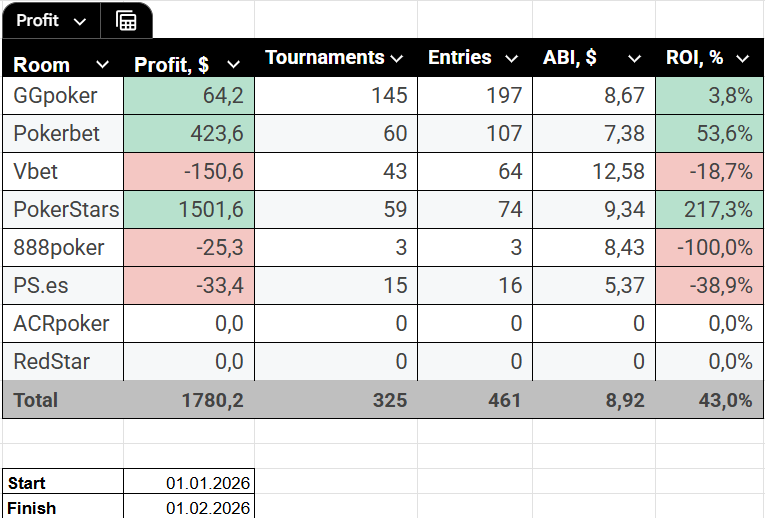Viewport: 765px width, 518px height.
Task: Click the Total row label cell
Action: point(63,400)
